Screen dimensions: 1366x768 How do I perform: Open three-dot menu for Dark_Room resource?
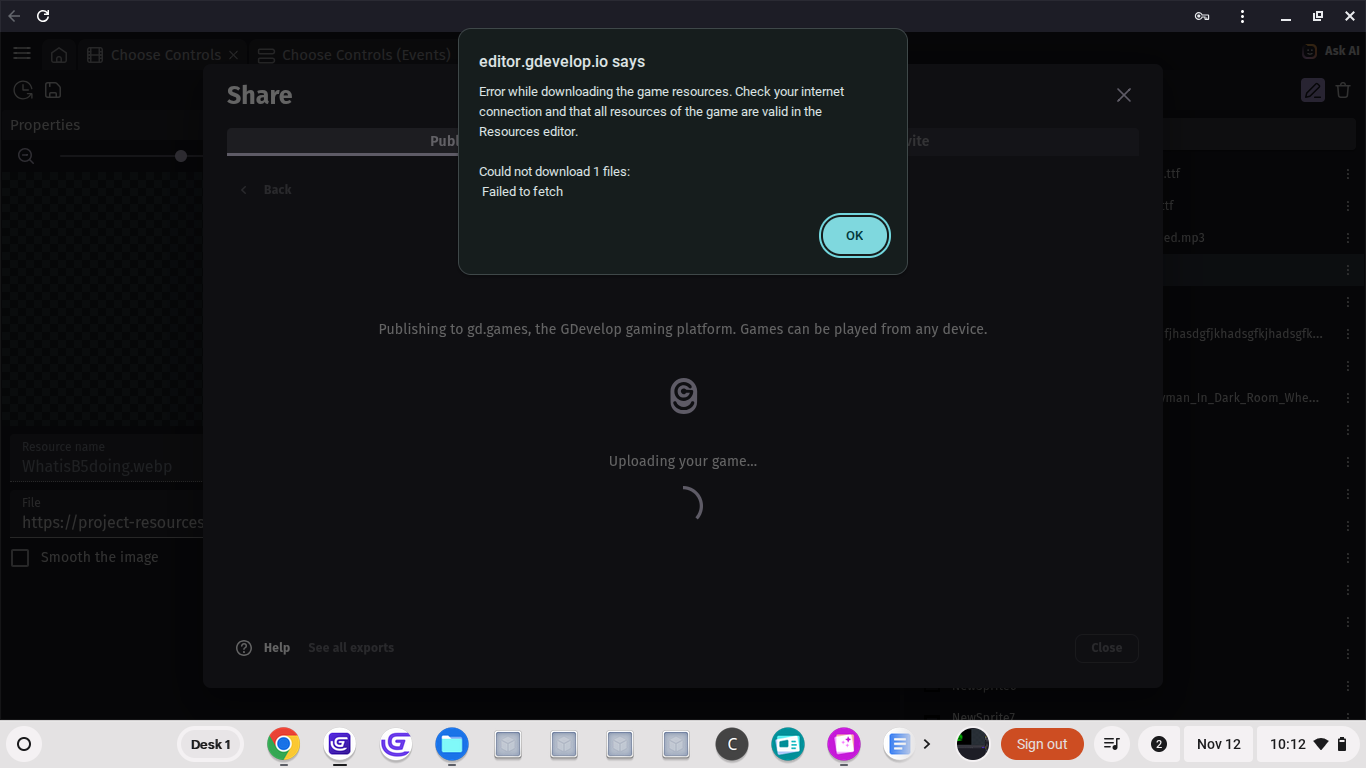pos(1347,398)
